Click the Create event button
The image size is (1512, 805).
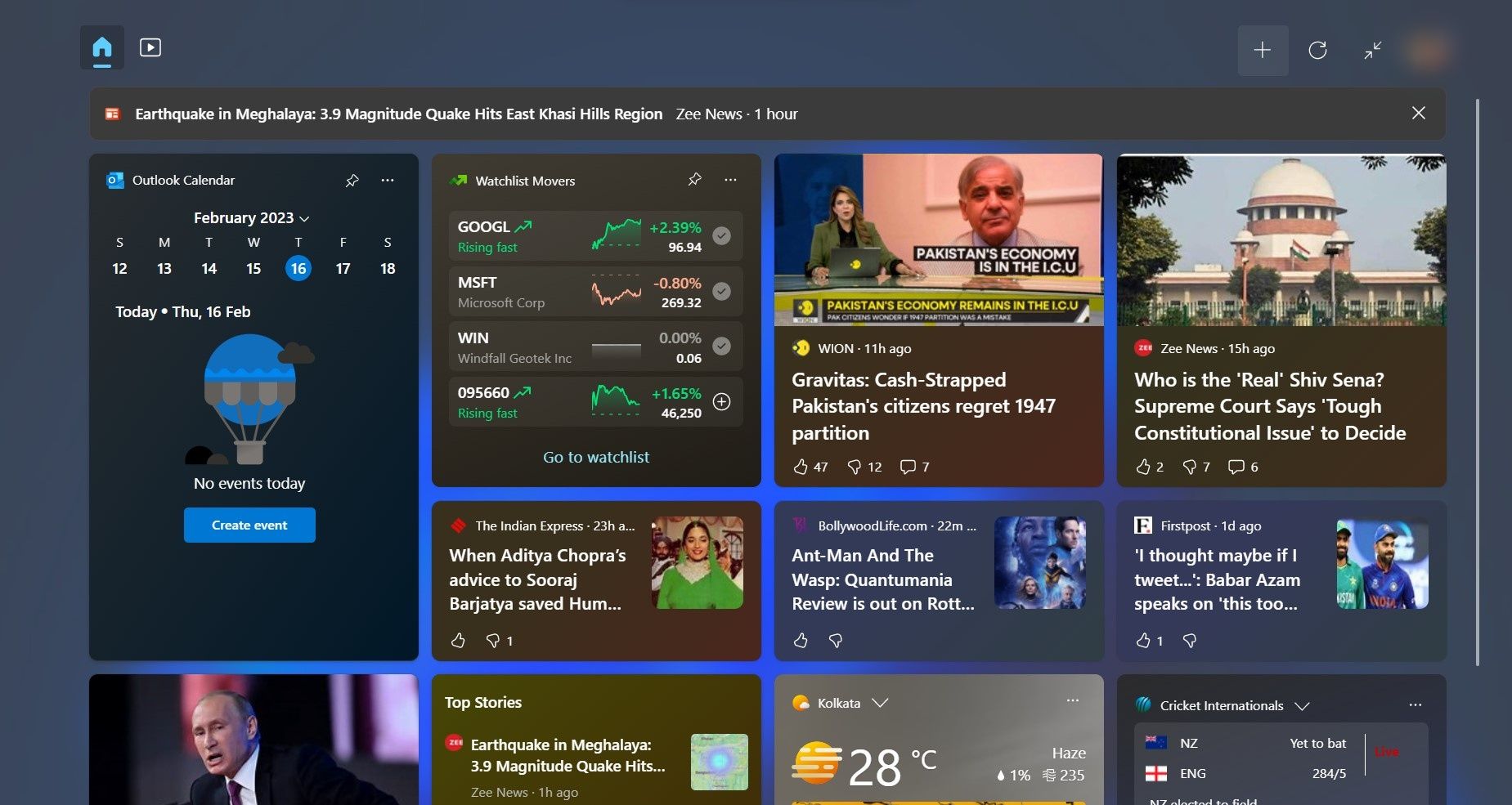point(249,525)
